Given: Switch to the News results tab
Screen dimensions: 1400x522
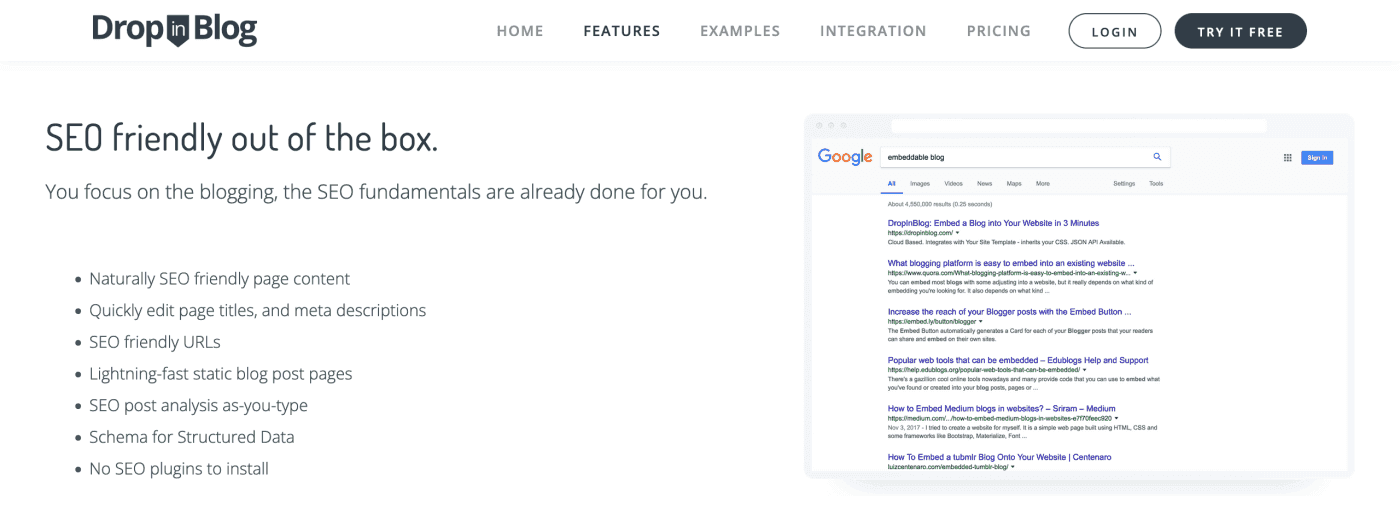Looking at the screenshot, I should coord(985,184).
